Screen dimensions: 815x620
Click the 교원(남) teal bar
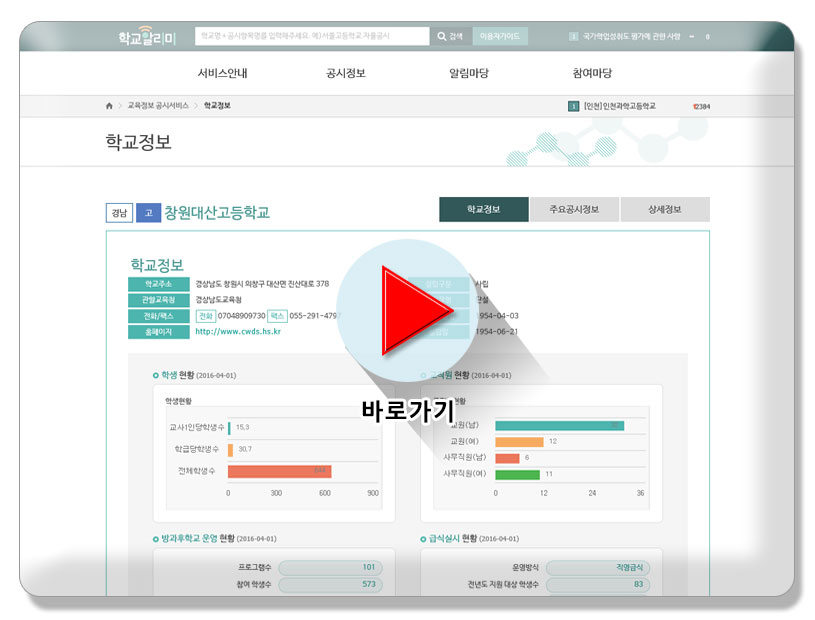point(560,426)
